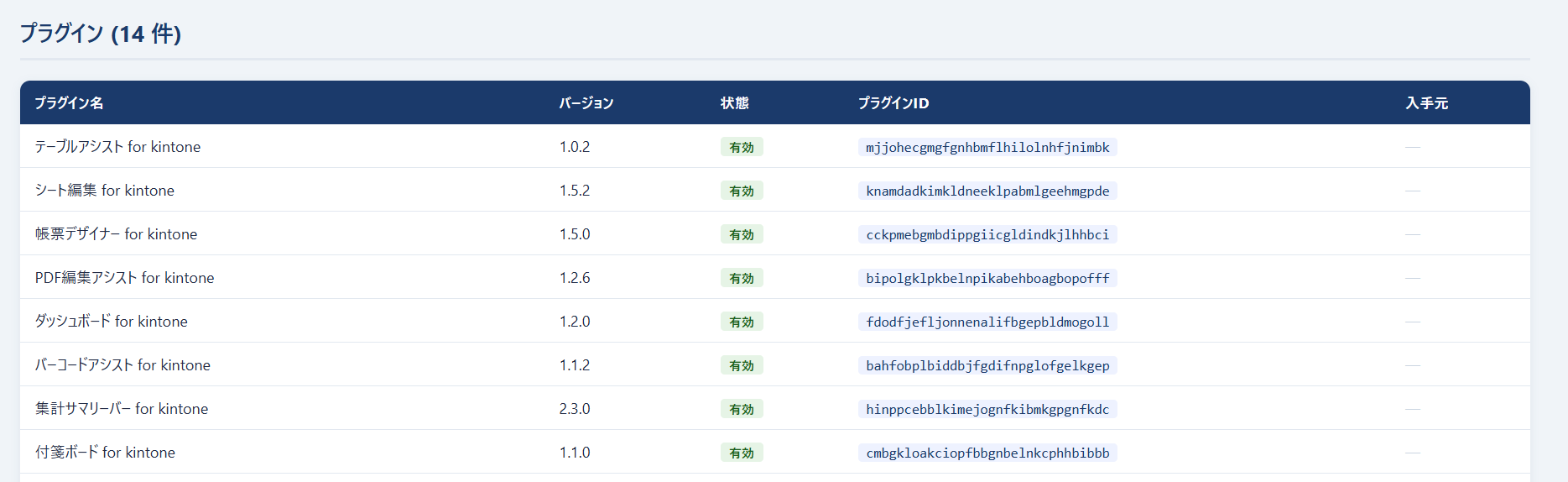Click plugin ID bipolgklpkbelnpikabehboagbopofff
This screenshot has width=1568, height=482.
tap(987, 278)
